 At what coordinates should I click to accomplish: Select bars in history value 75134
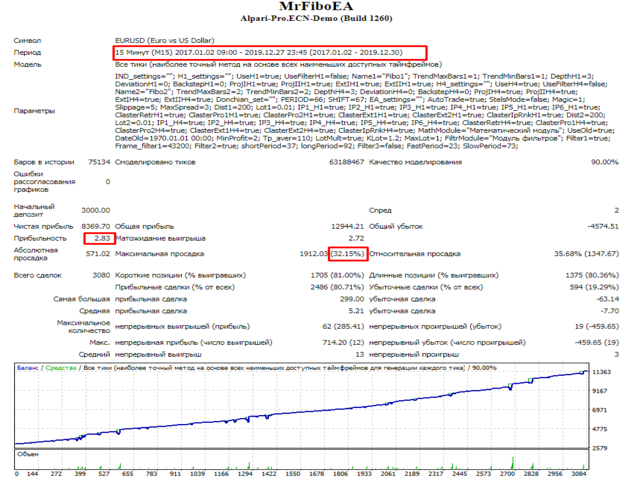(x=99, y=162)
